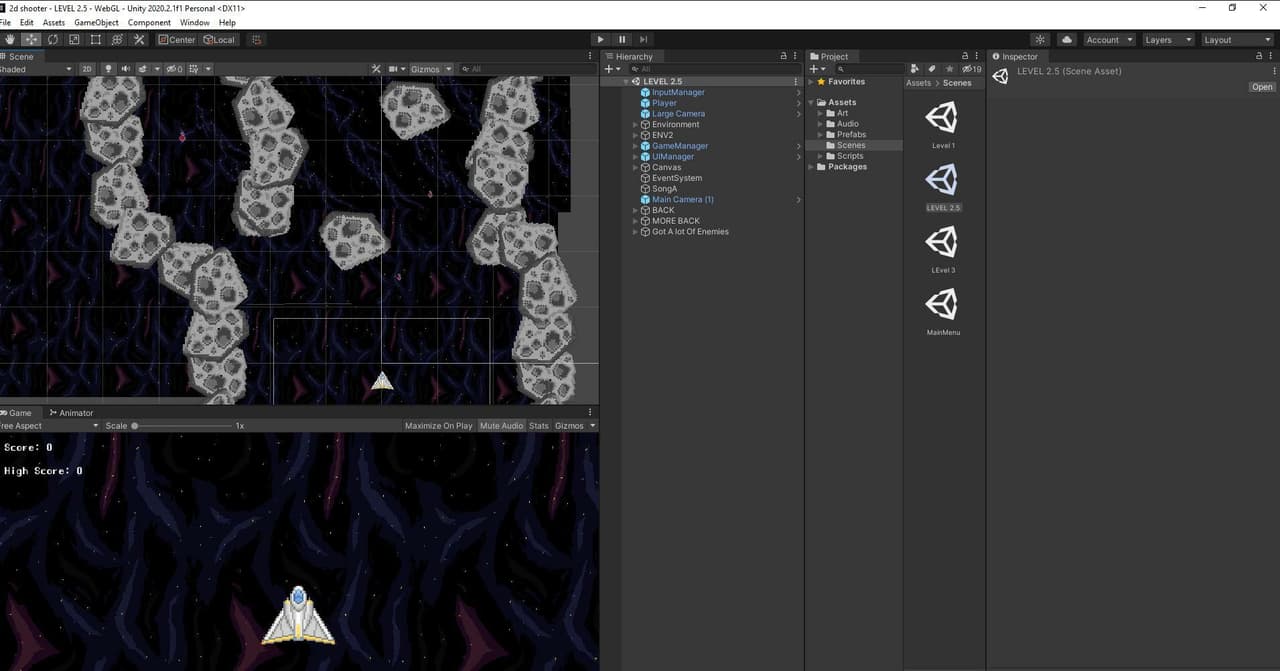Open the File menu
The width and height of the screenshot is (1280, 671).
5,22
